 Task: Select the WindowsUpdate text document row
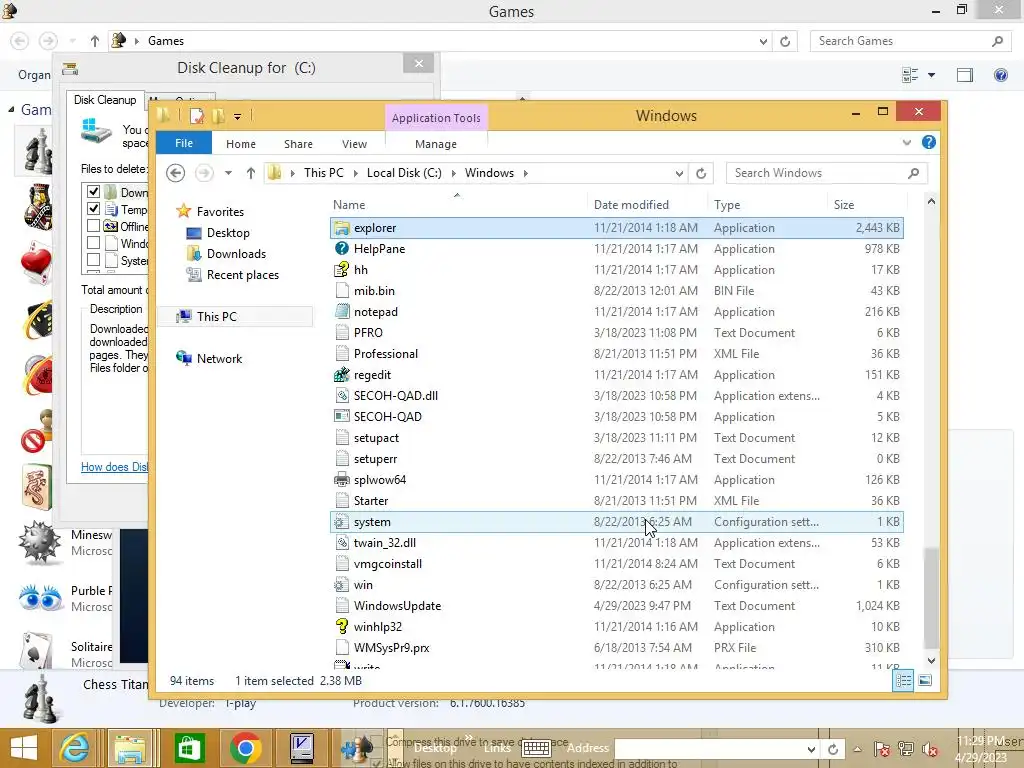click(617, 606)
